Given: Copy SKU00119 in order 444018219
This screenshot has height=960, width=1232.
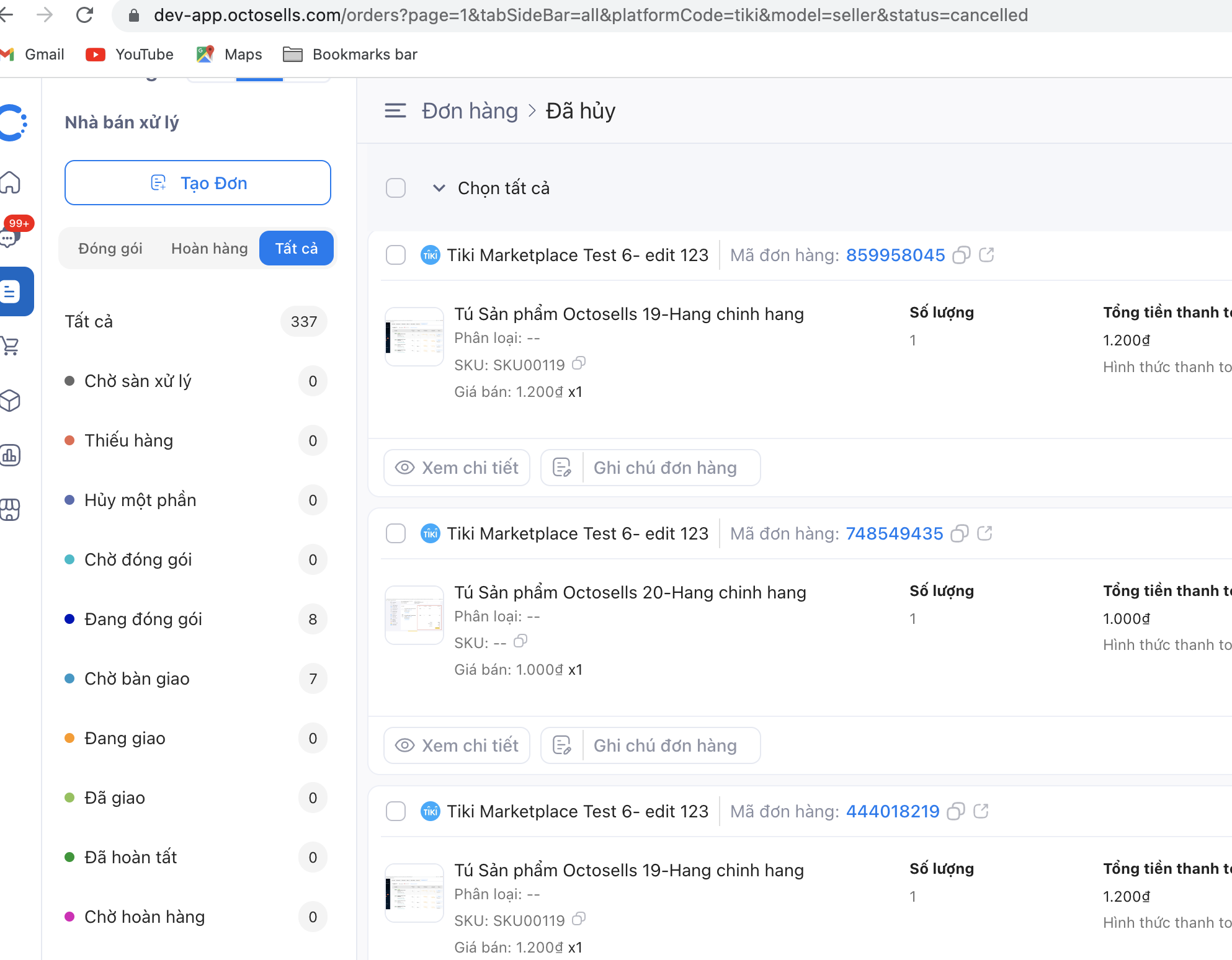Looking at the screenshot, I should coord(578,919).
